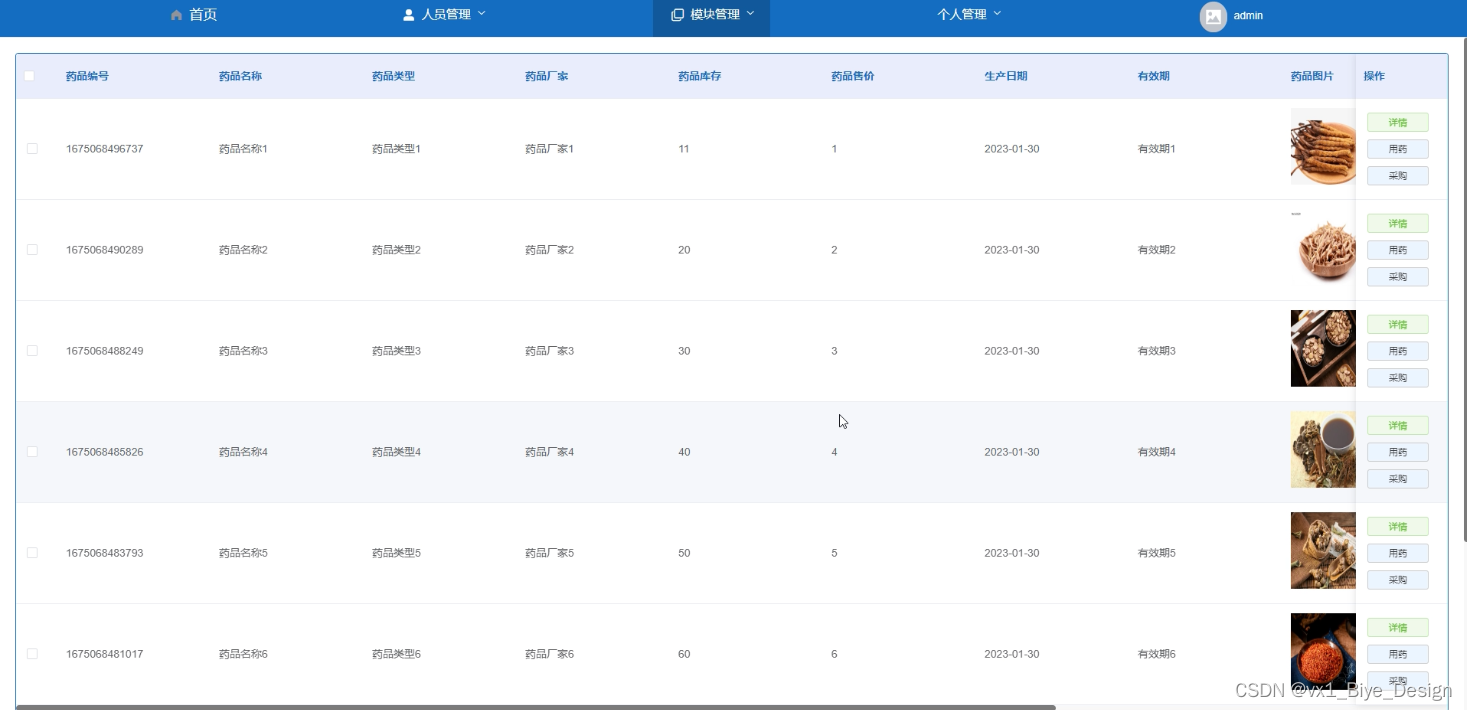Viewport: 1467px width, 710px height.
Task: Click the admin avatar image
Action: click(1213, 16)
